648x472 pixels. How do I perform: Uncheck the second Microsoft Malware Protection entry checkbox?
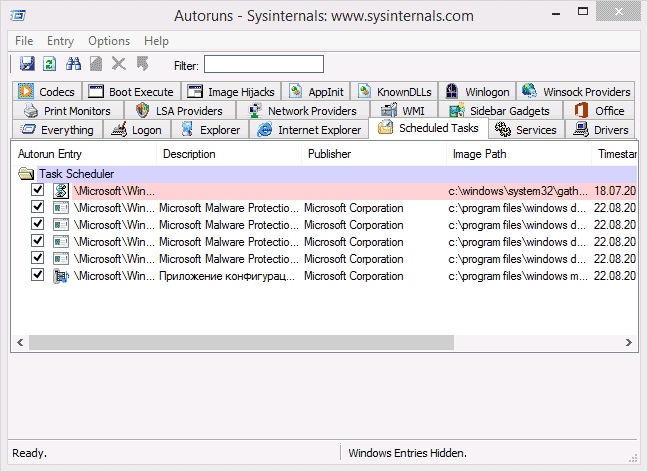(38, 224)
